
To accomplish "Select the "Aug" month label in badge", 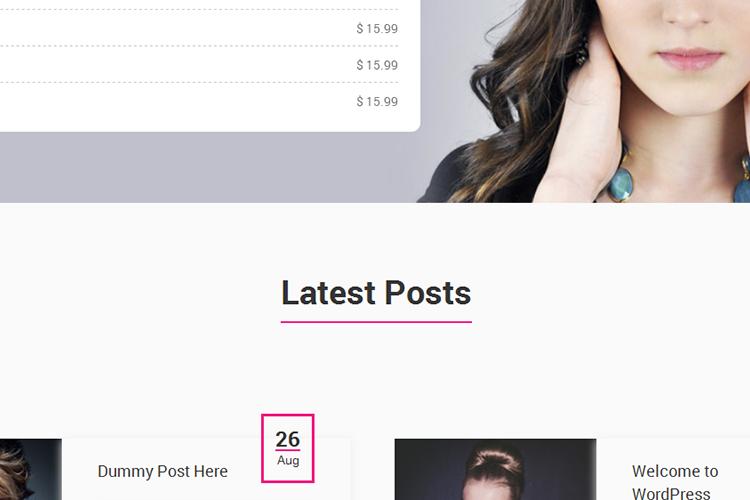I will [288, 460].
